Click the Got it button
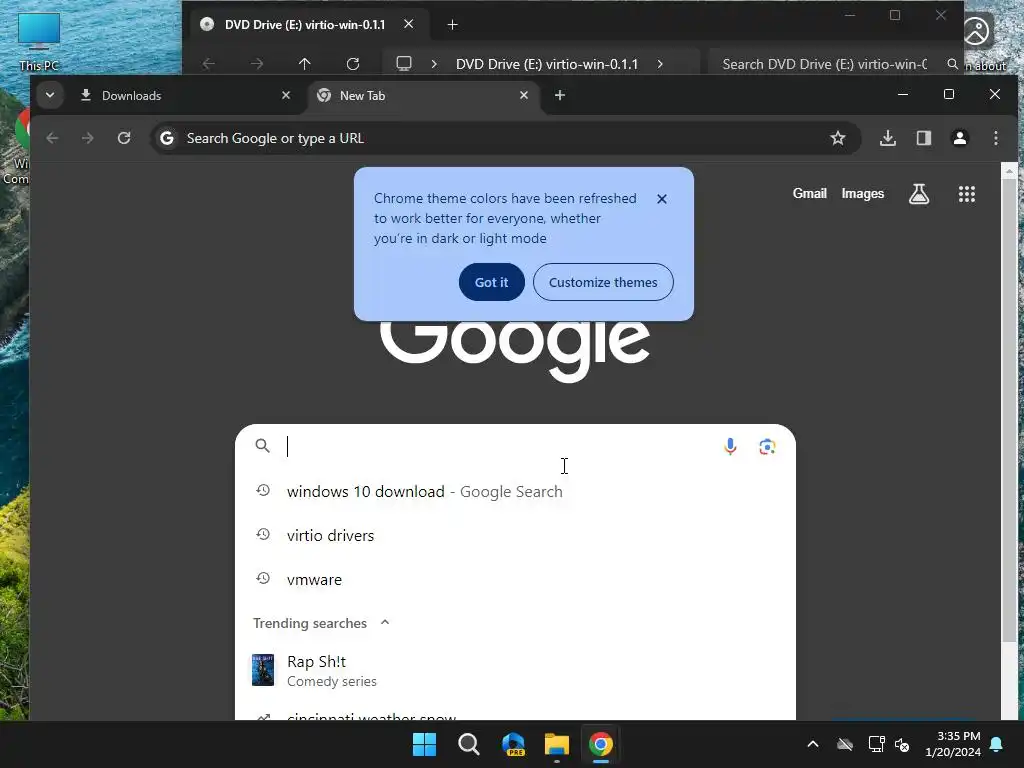Screen dimensions: 1024x768 (491, 282)
